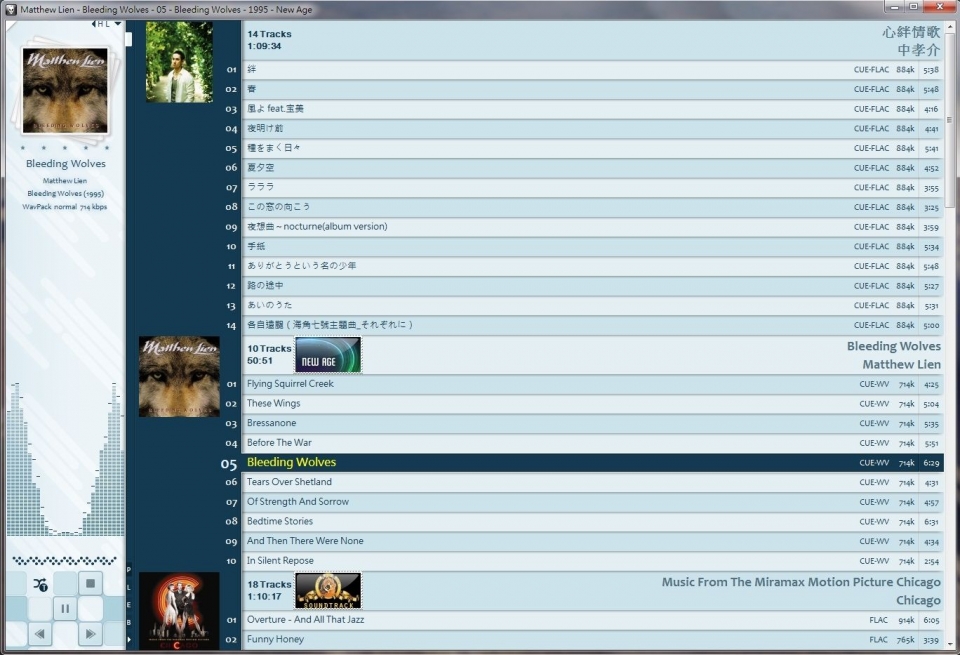
Task: Click the seek bar above playback controls
Action: pyautogui.click(x=65, y=561)
